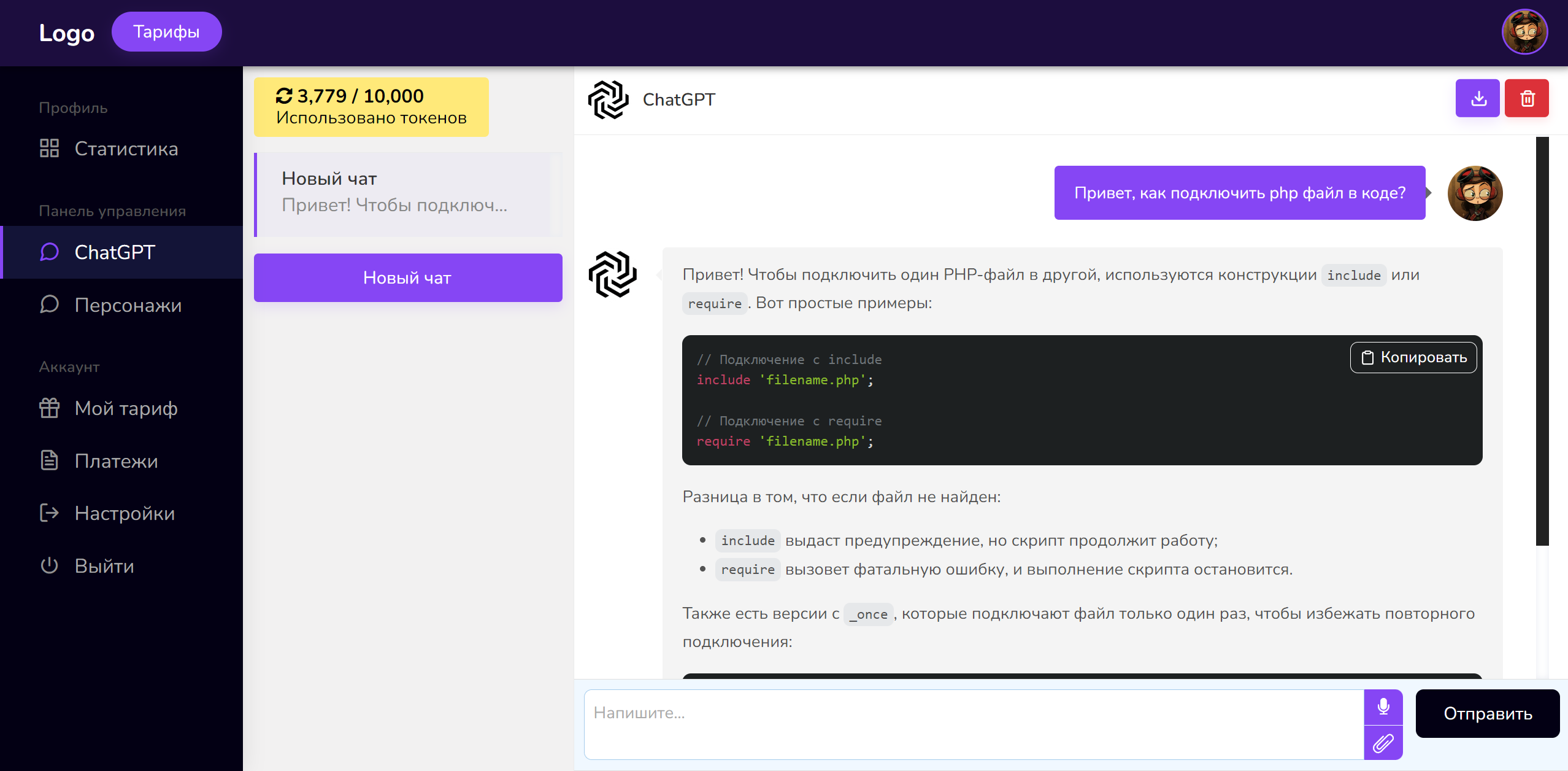Viewport: 1568px width, 771px height.
Task: Click the red trash delete chat icon
Action: [x=1526, y=98]
